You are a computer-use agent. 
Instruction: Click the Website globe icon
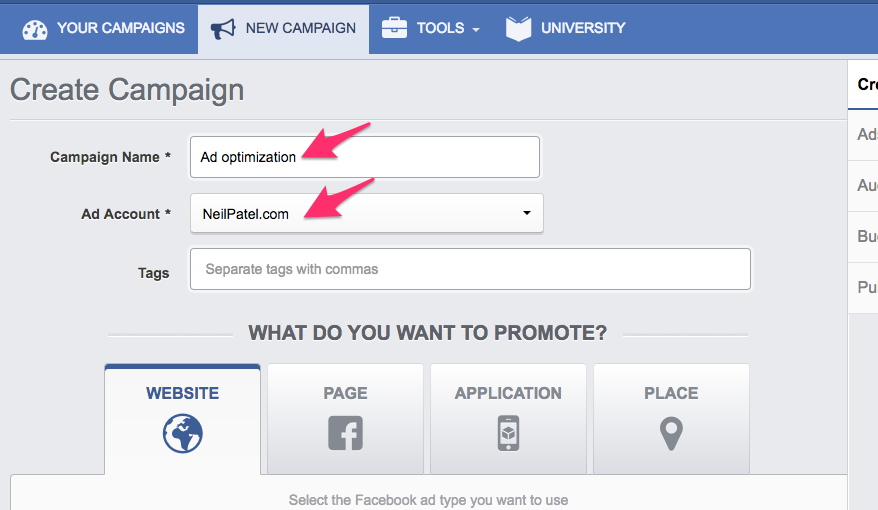[x=183, y=433]
